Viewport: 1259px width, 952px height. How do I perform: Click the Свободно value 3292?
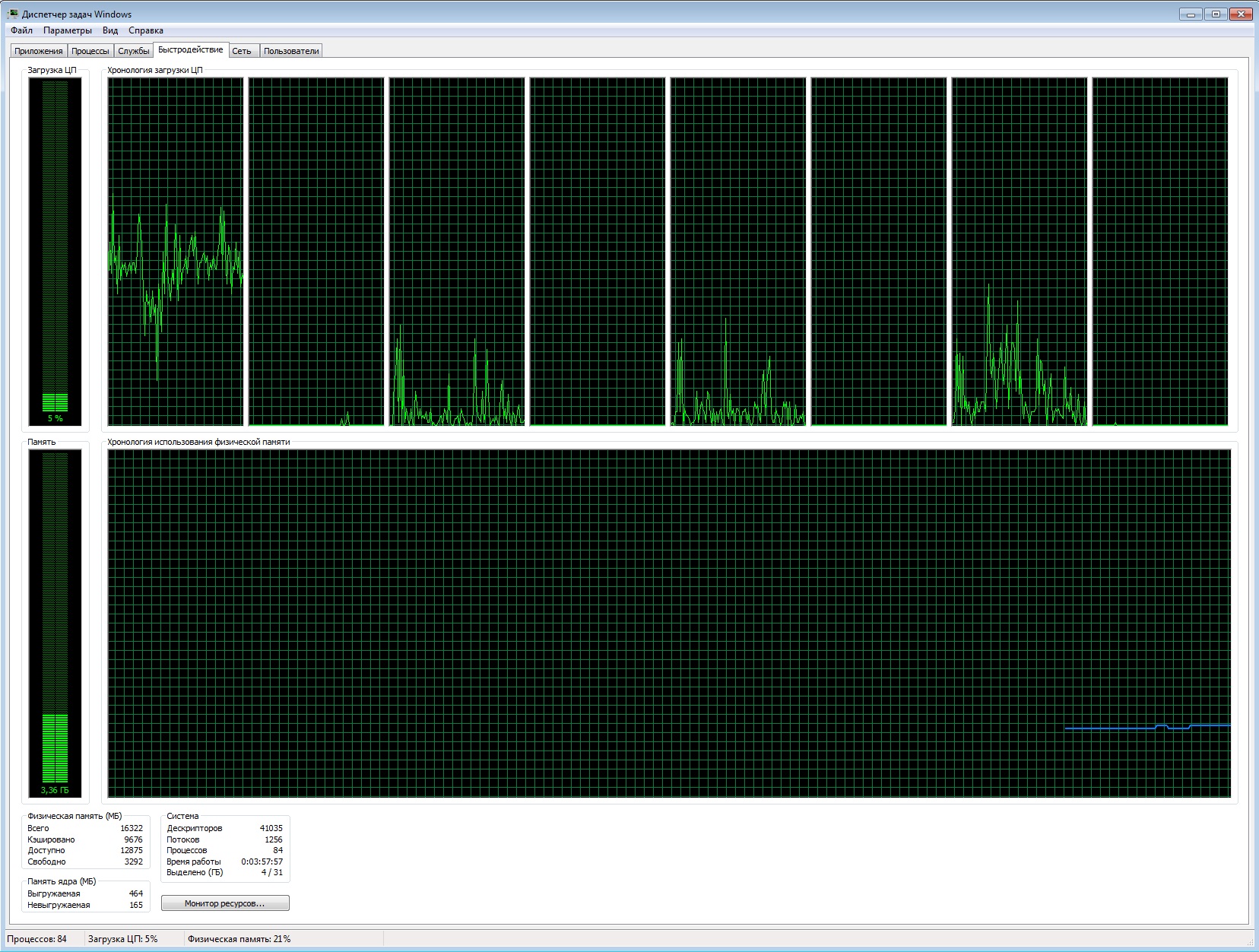click(x=133, y=862)
